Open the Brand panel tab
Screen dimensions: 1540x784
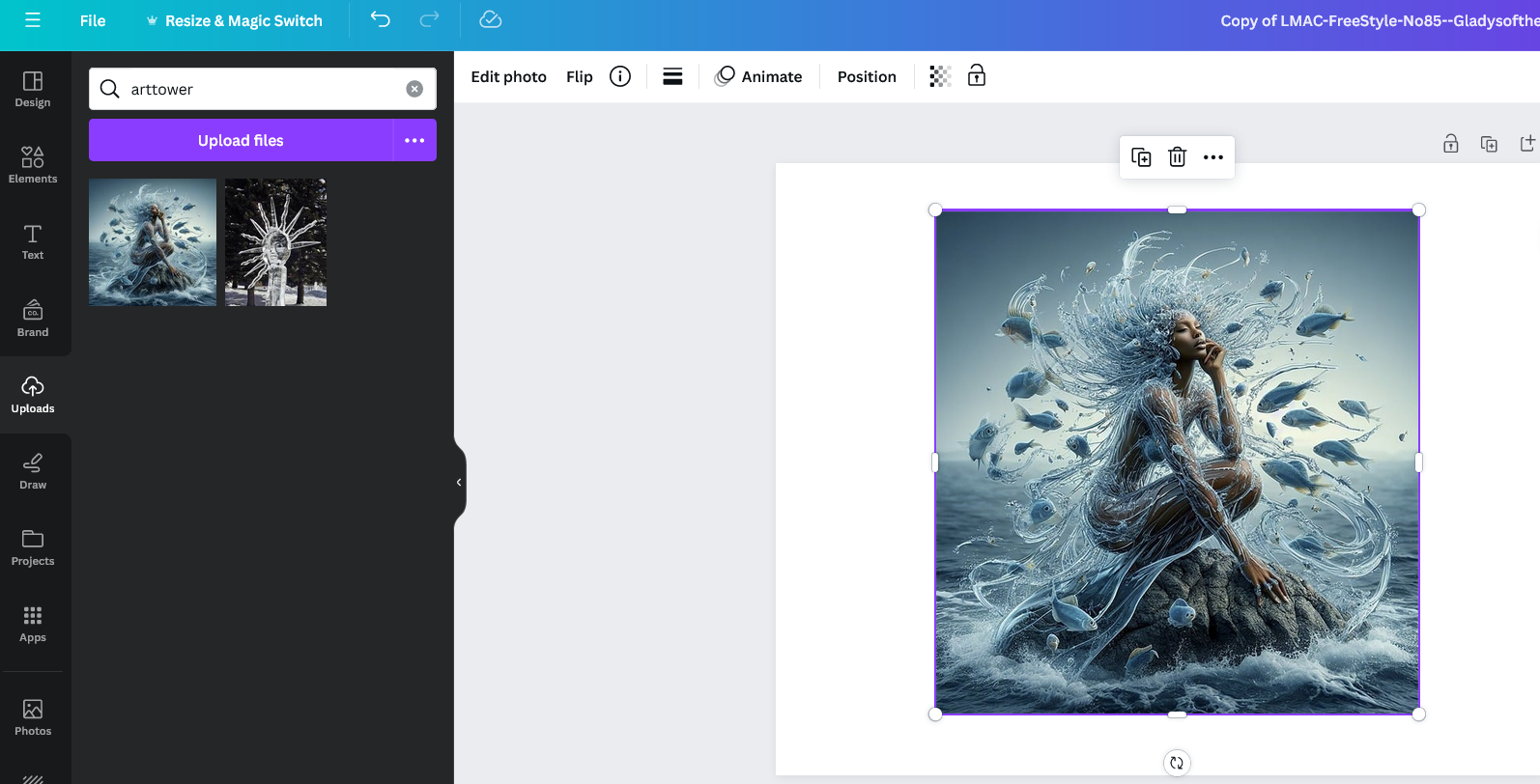[33, 318]
